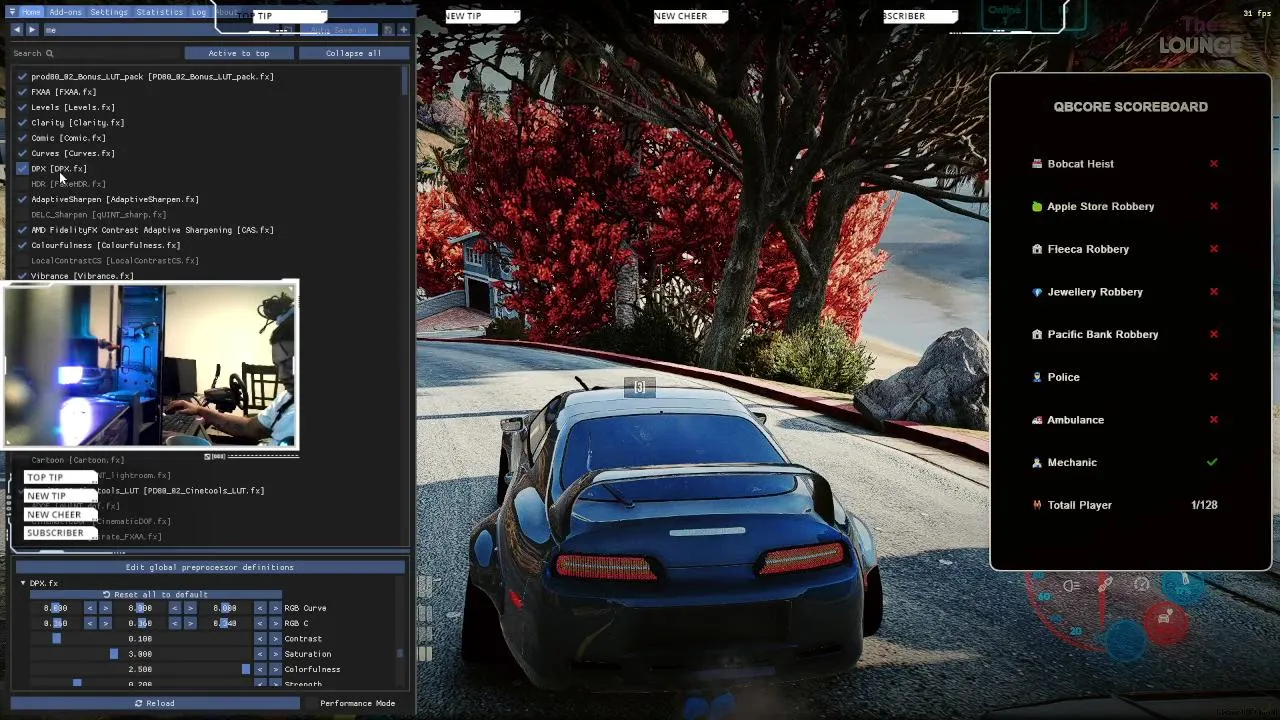The image size is (1280, 720).
Task: Click the effects list scrollbar
Action: tap(405, 80)
